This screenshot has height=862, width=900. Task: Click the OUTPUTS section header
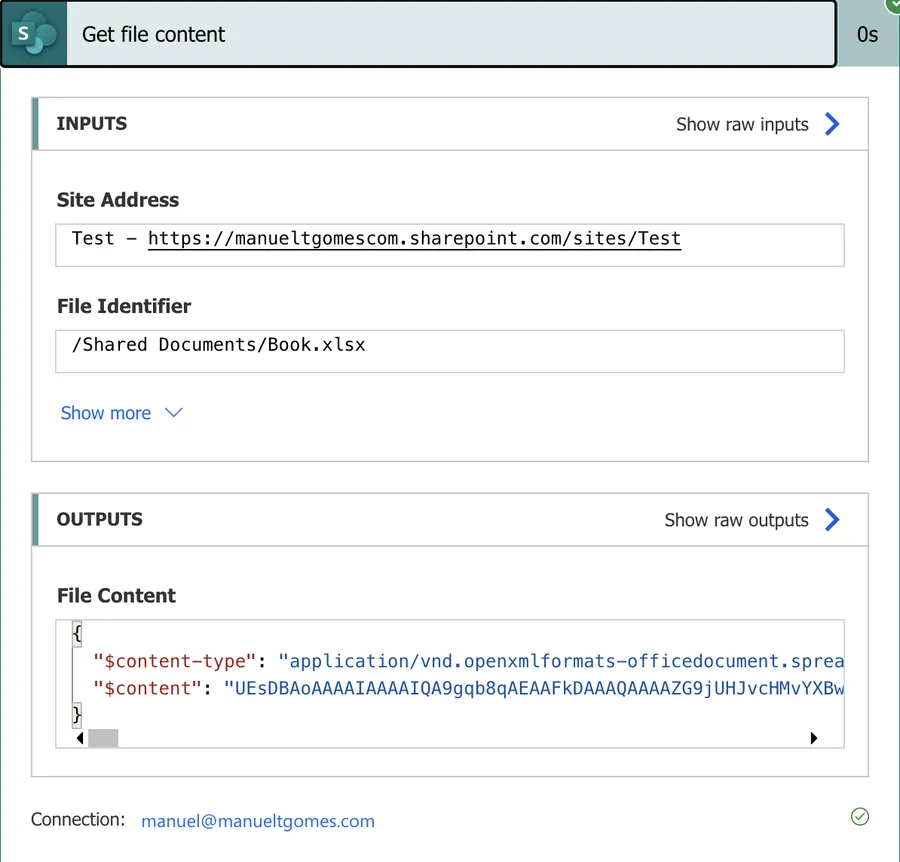[100, 519]
